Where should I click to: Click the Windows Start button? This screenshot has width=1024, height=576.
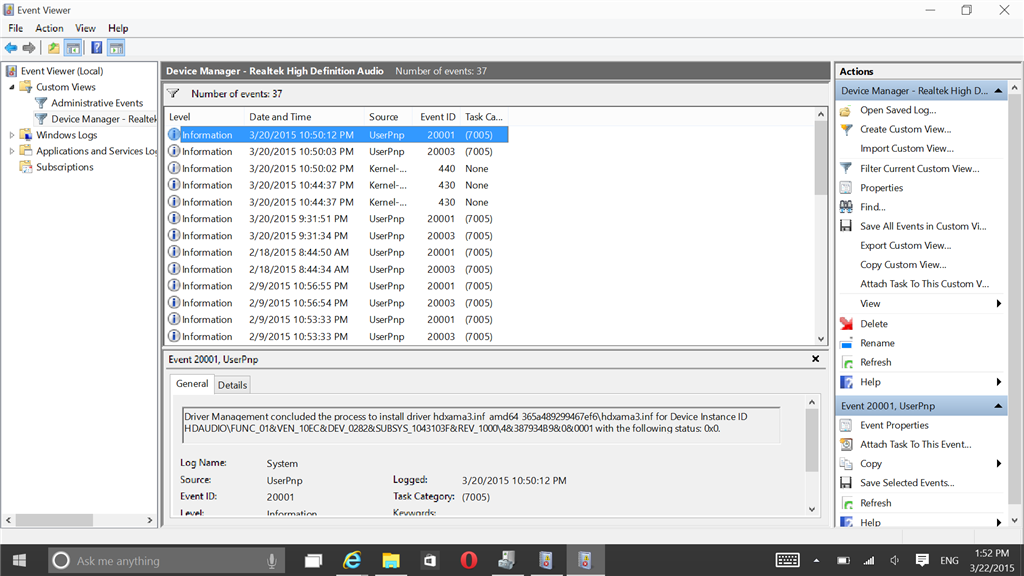pos(20,560)
